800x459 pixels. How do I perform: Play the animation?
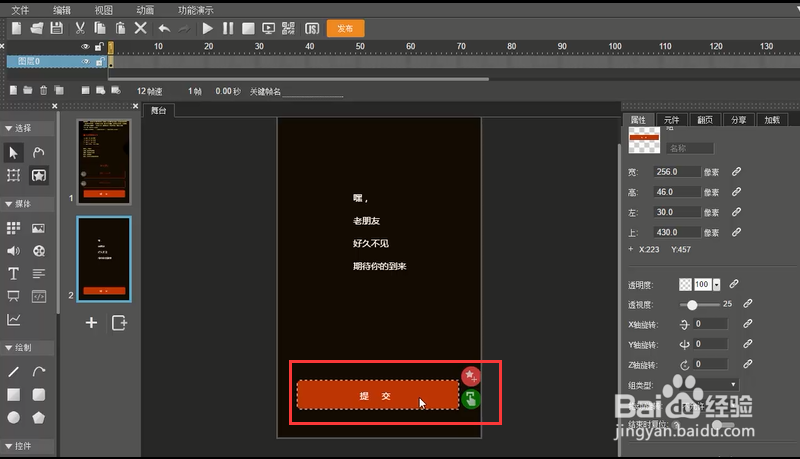[x=208, y=28]
